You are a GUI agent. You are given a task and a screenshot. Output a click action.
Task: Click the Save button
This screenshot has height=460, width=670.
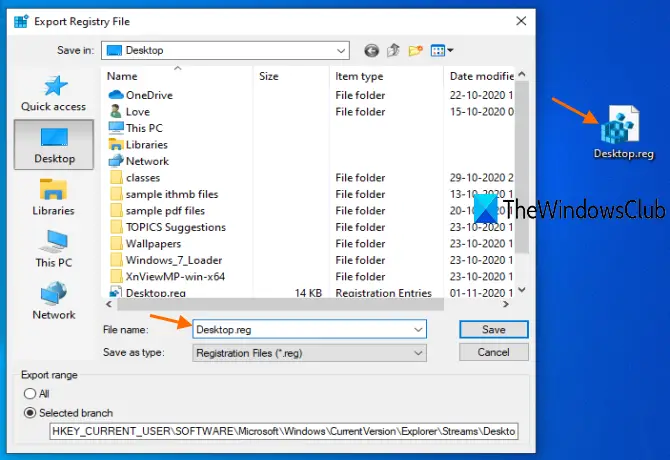point(494,330)
